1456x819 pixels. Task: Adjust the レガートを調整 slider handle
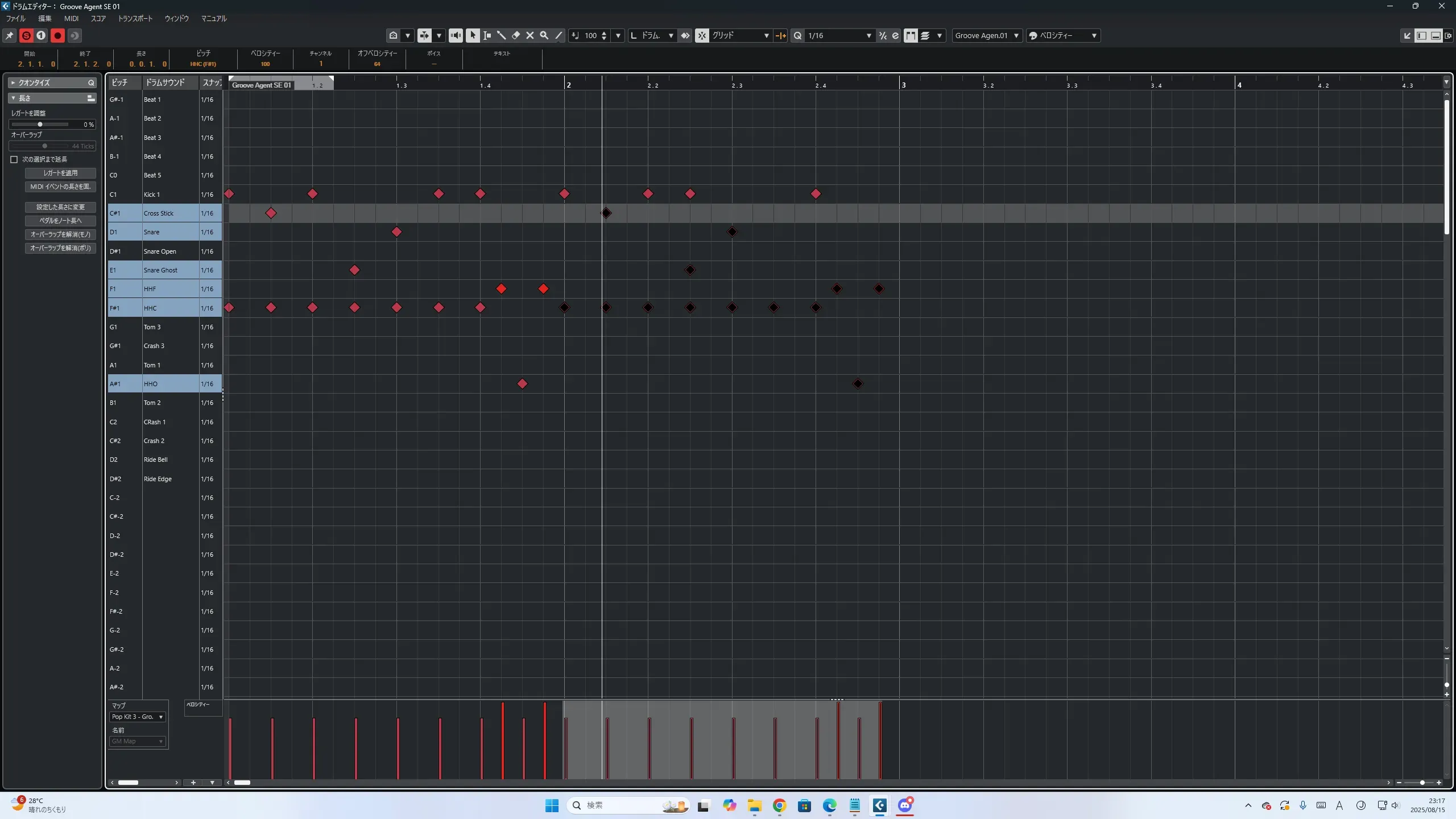coord(40,124)
